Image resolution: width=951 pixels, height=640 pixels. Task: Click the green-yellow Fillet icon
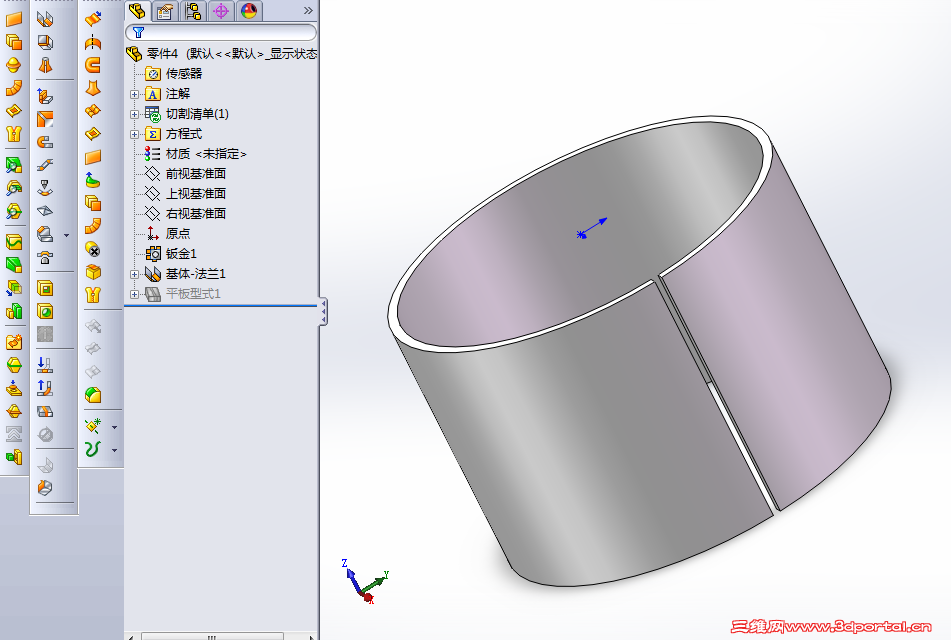(93, 395)
